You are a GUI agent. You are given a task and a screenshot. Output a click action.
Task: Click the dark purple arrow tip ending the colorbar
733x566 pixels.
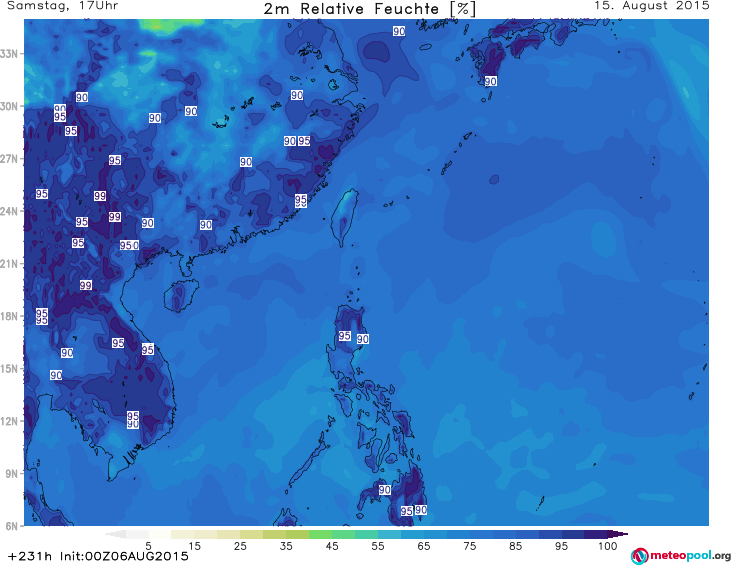pos(618,534)
